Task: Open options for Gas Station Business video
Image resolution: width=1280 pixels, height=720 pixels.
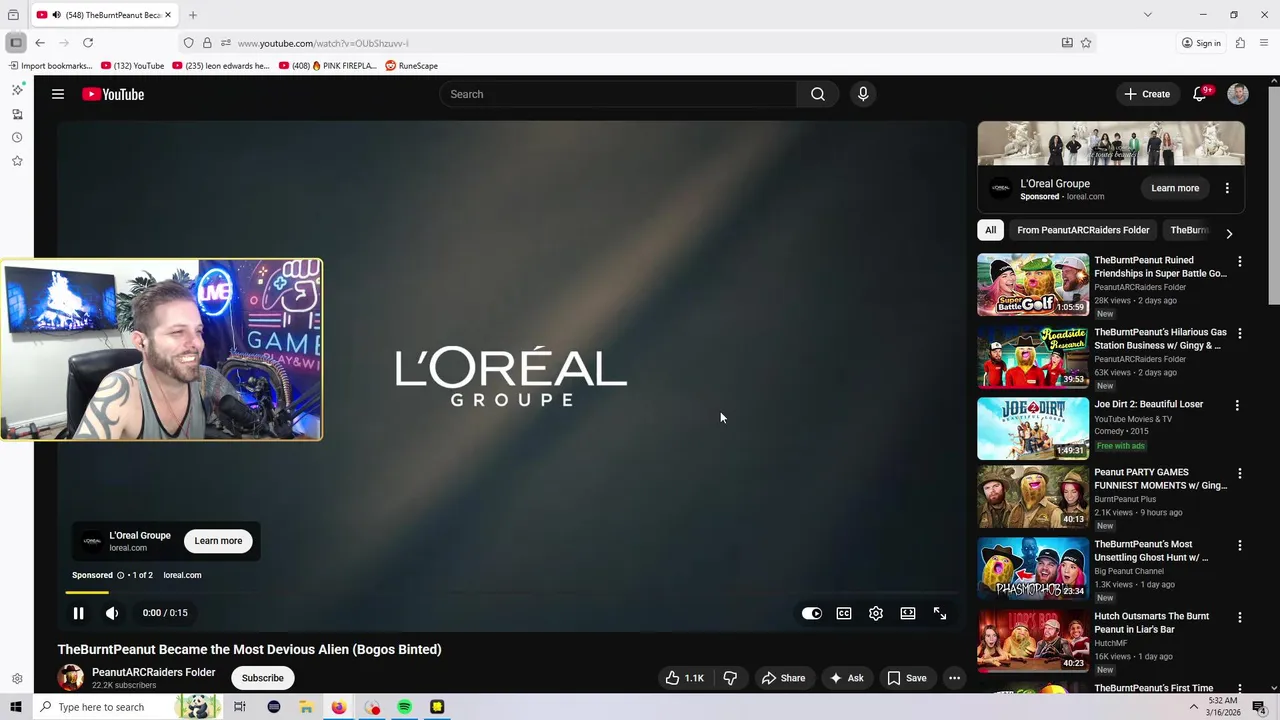Action: [x=1240, y=333]
